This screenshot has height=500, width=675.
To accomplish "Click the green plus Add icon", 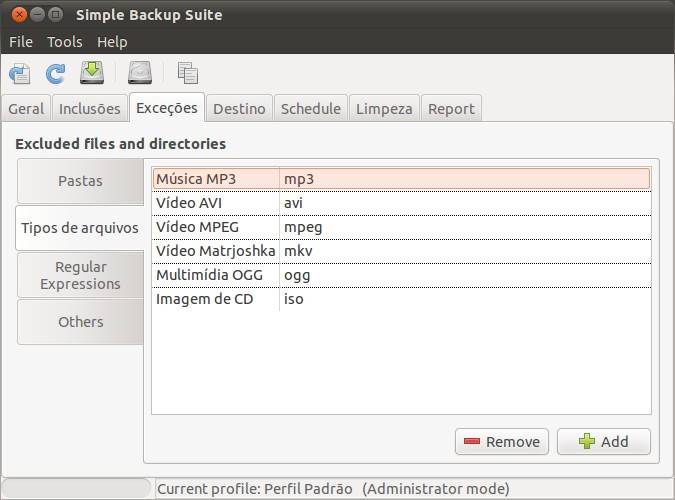I will (x=587, y=441).
